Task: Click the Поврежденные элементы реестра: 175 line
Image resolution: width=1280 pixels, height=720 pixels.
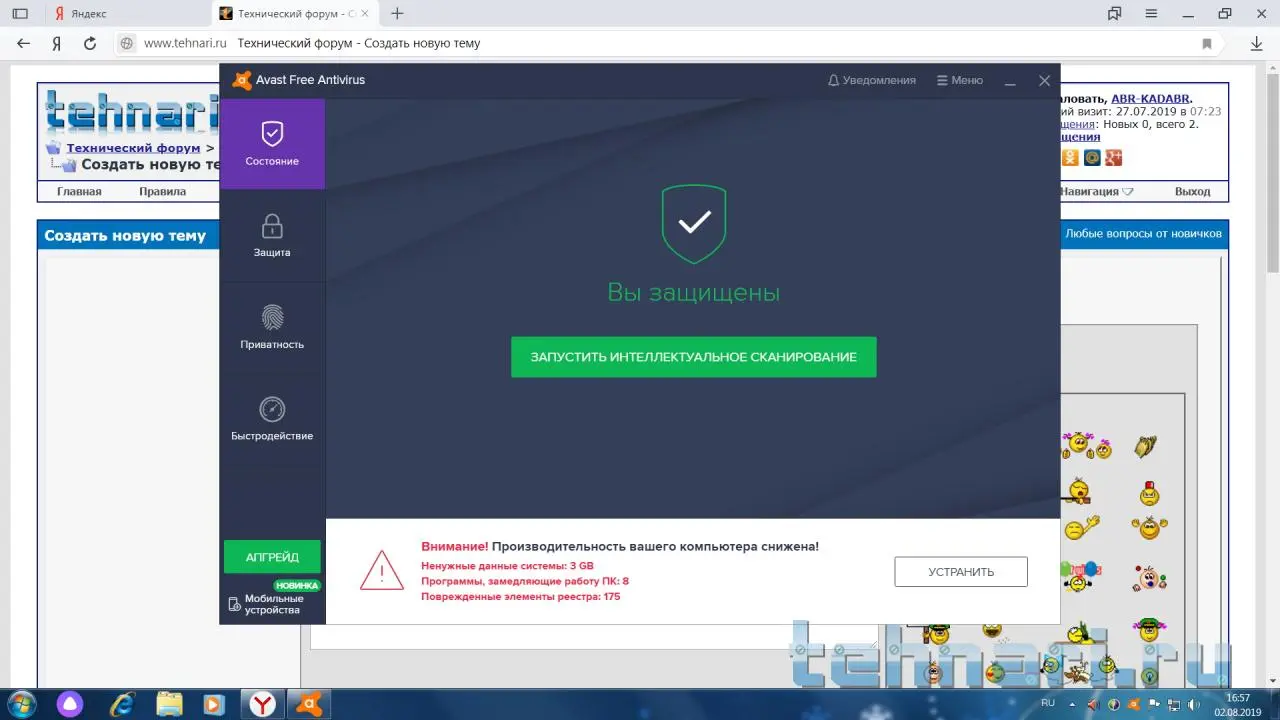Action: tap(521, 597)
